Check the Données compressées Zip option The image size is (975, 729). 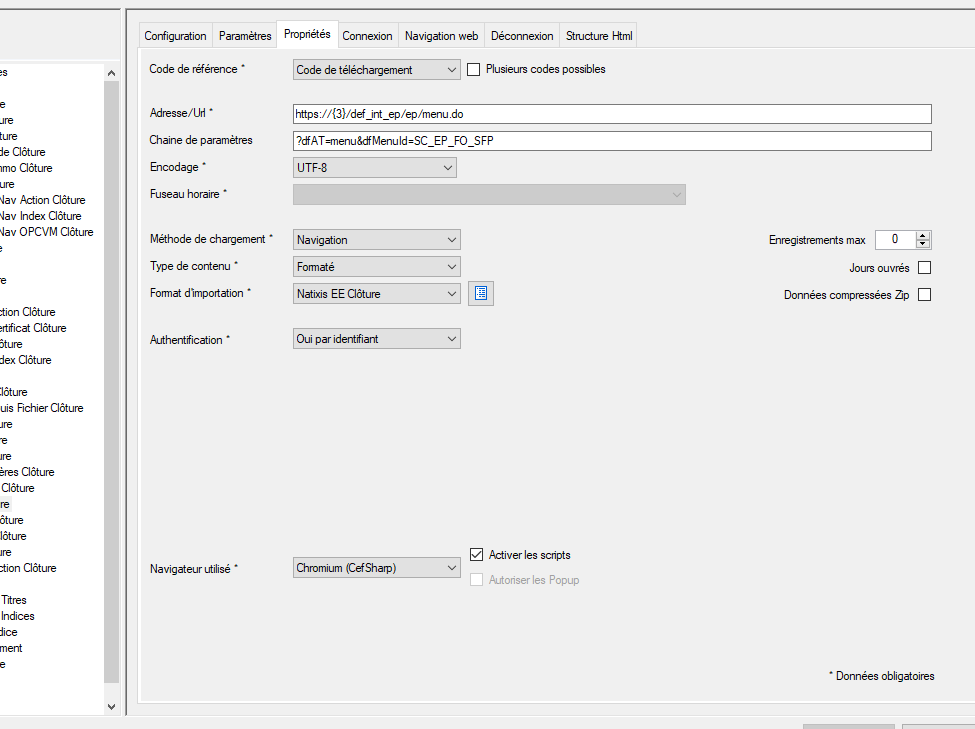click(x=924, y=295)
